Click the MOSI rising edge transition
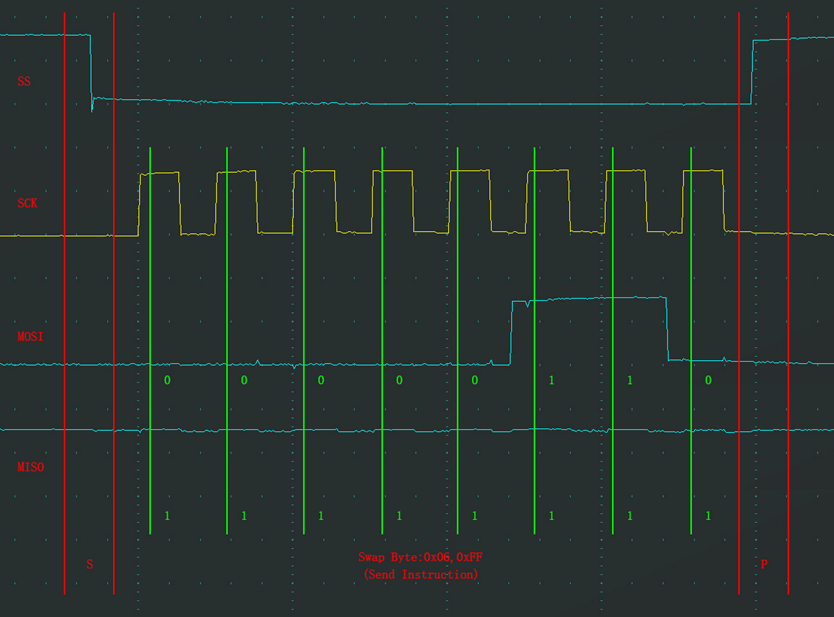The height and width of the screenshot is (617, 834). point(512,332)
